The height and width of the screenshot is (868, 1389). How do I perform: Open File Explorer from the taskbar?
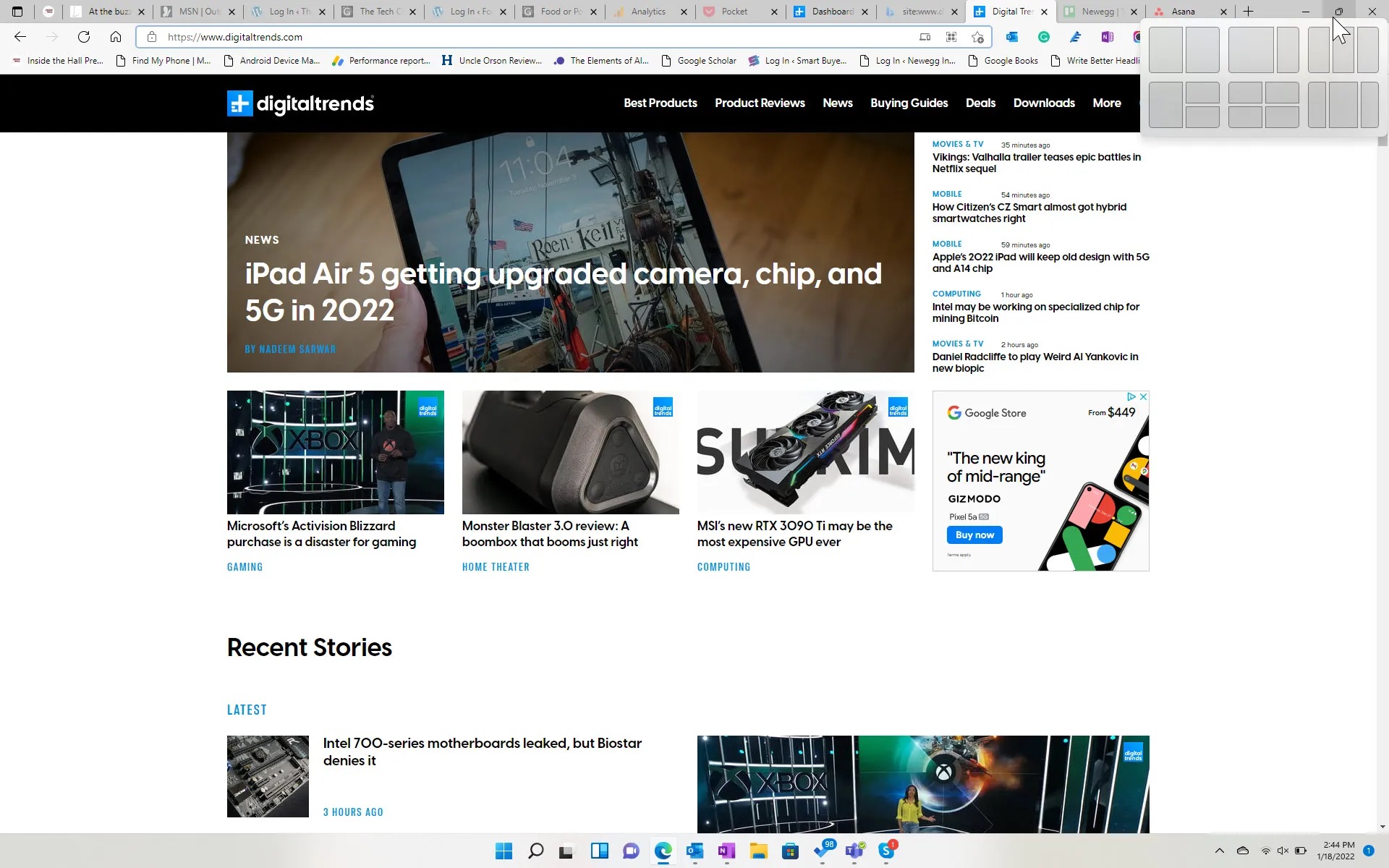[x=759, y=851]
